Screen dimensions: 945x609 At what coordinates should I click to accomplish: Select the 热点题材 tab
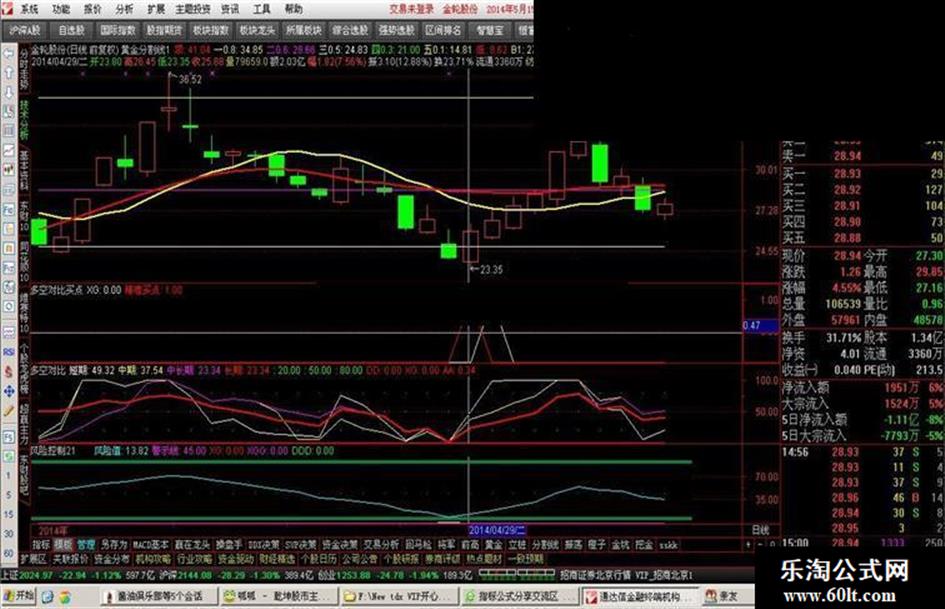483,559
